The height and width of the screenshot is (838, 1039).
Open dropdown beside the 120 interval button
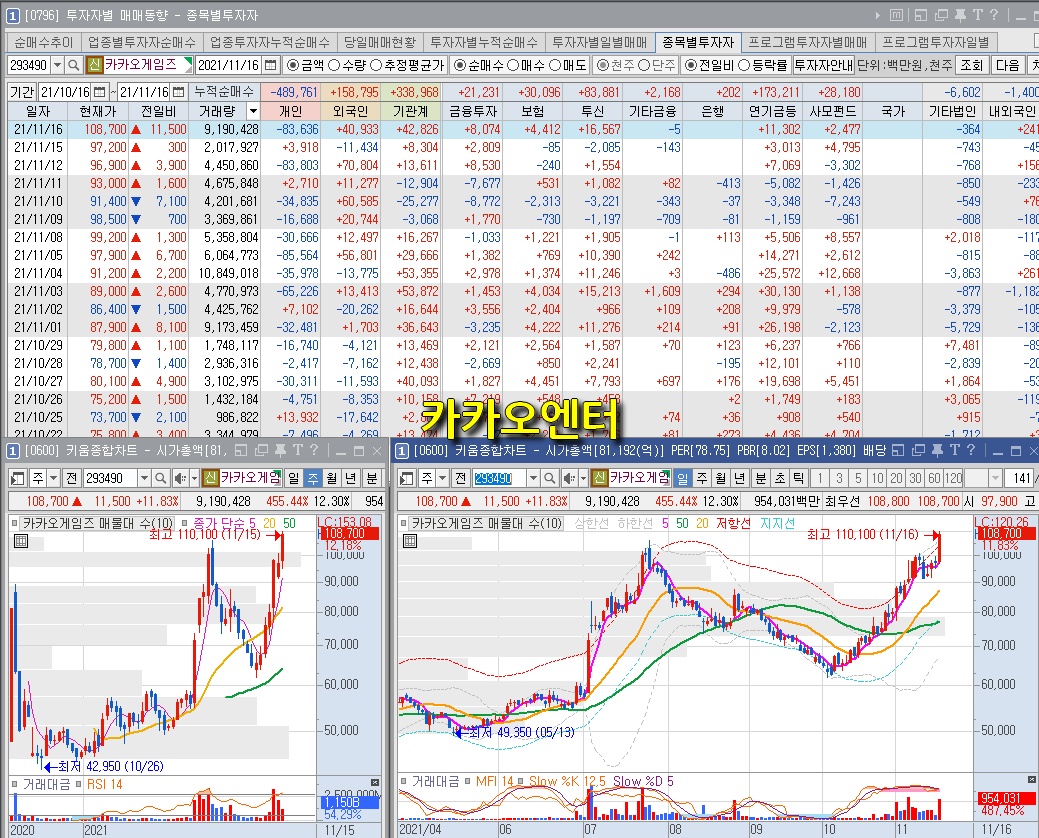click(x=995, y=478)
